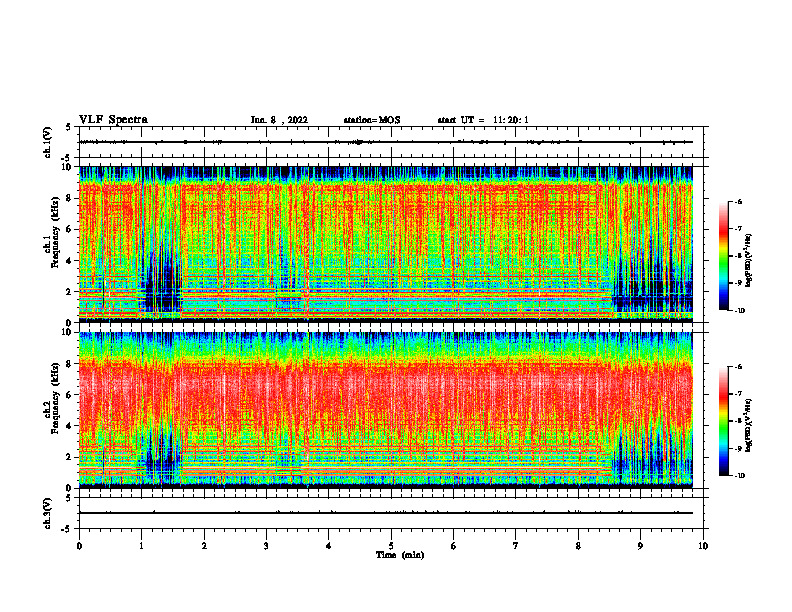
Task: Click the "Time (min)" axis title
Action: coord(400,555)
